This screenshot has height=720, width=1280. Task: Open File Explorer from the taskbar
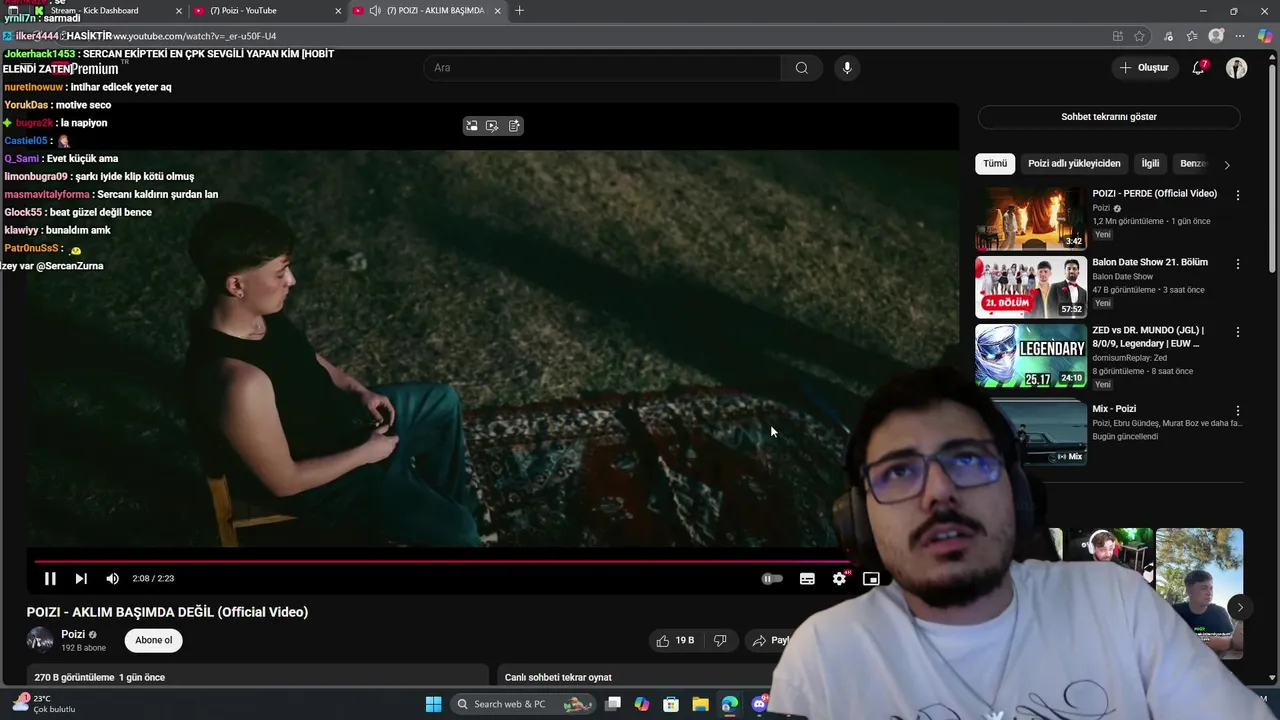700,704
